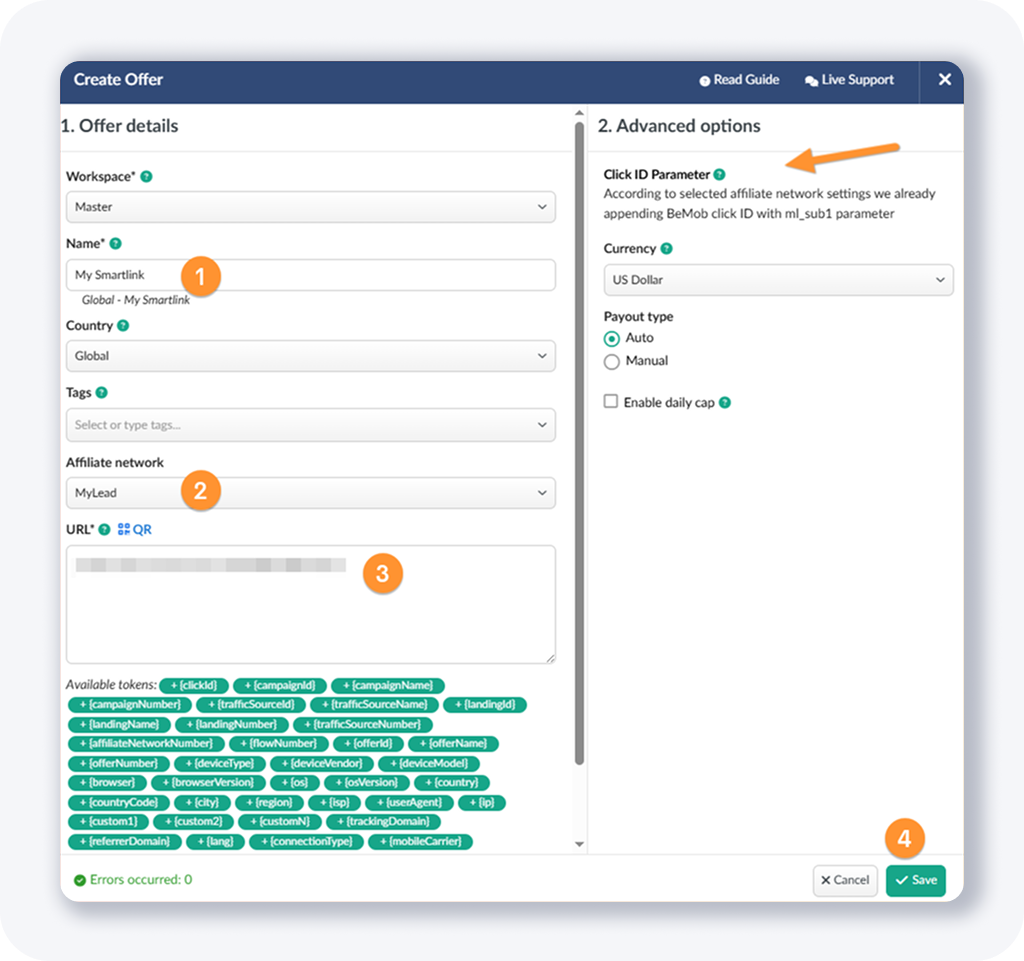Enable the daily cap checkbox
1024x961 pixels.
coord(611,402)
